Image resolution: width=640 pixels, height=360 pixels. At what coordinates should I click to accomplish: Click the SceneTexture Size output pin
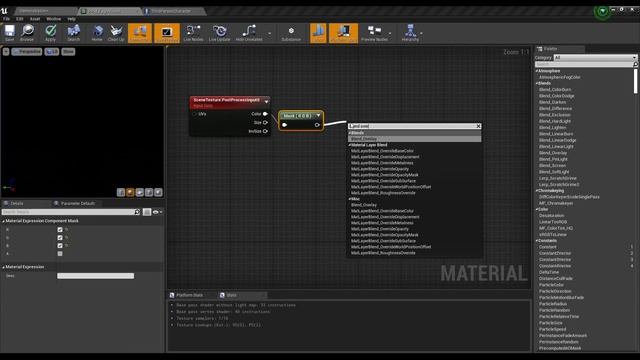coord(265,122)
